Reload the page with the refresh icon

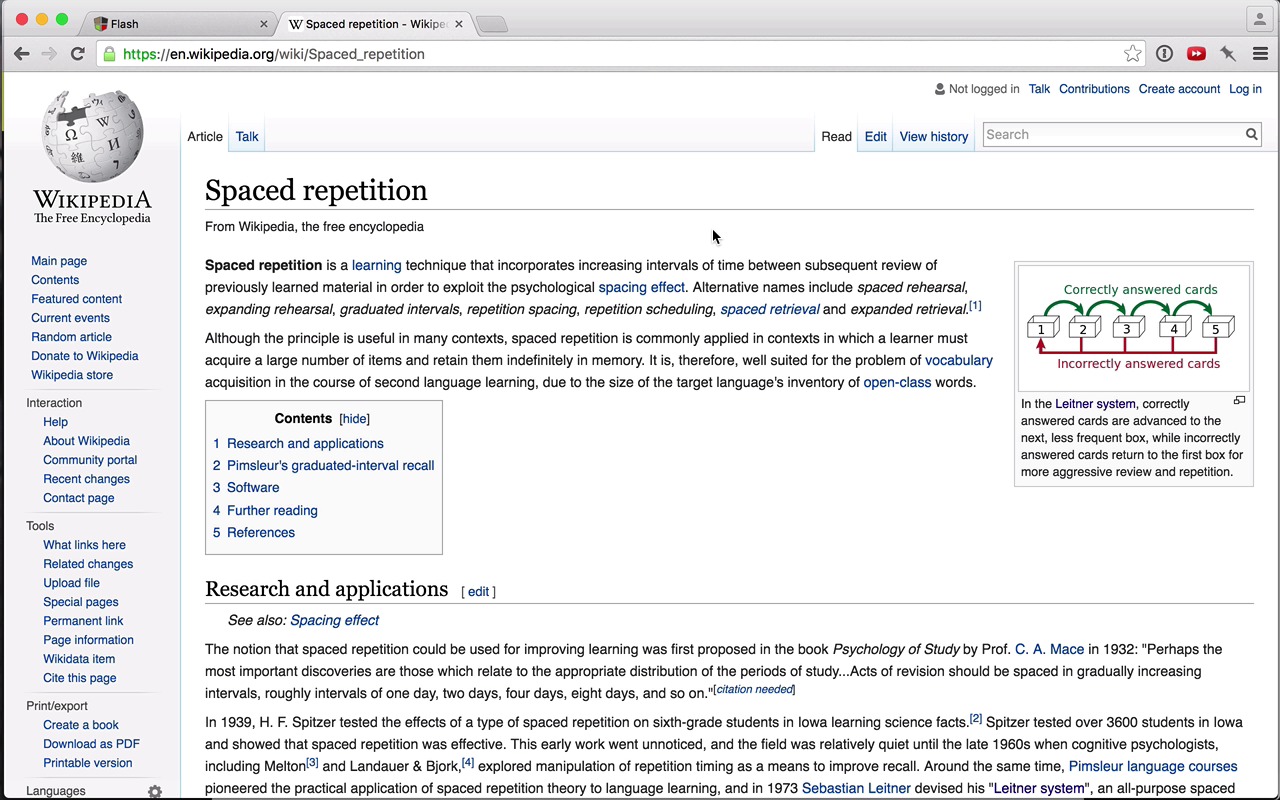pyautogui.click(x=77, y=54)
